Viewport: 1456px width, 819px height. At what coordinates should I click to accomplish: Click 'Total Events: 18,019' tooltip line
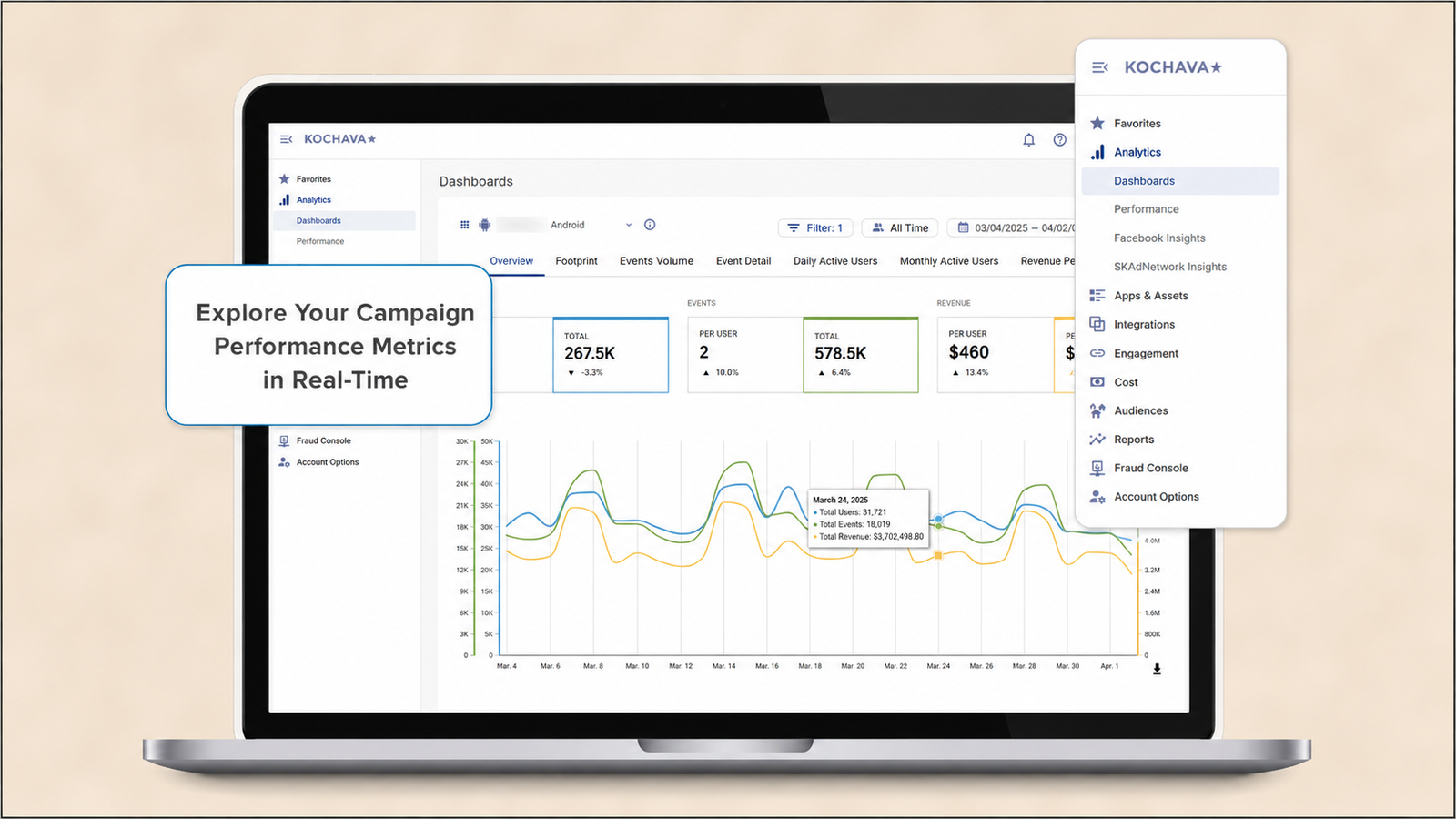click(852, 524)
